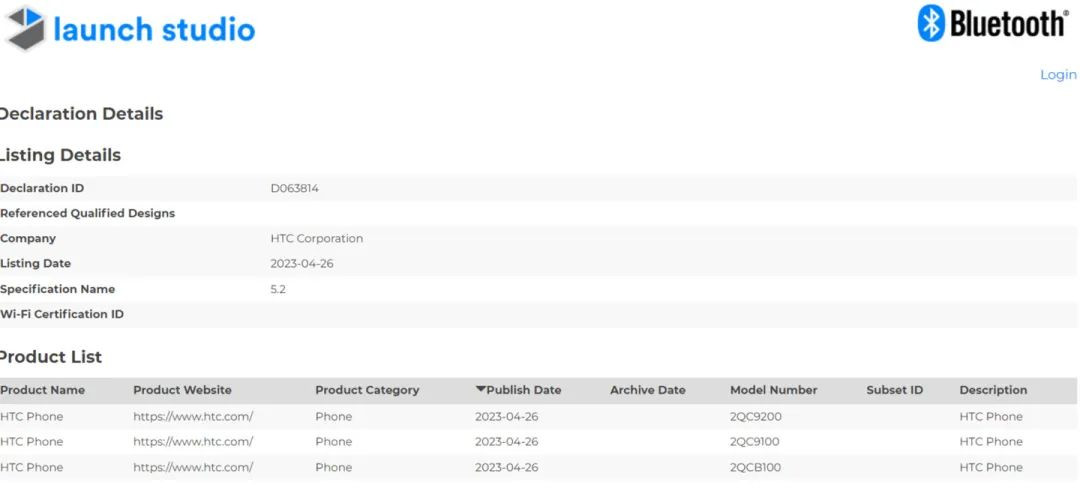
Task: Select model number 2QCB100 cell
Action: pyautogui.click(x=756, y=467)
